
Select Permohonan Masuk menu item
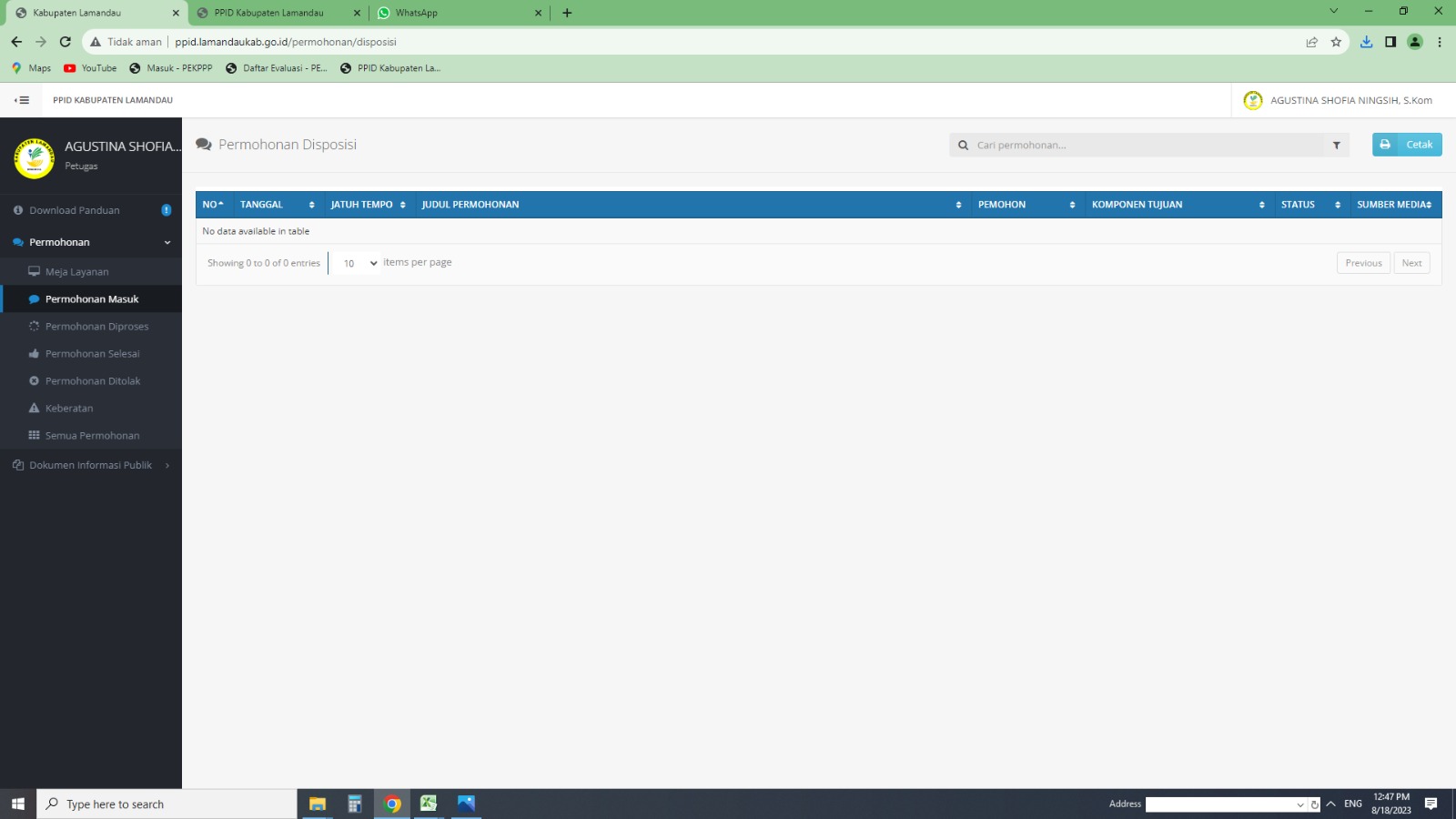coord(91,298)
